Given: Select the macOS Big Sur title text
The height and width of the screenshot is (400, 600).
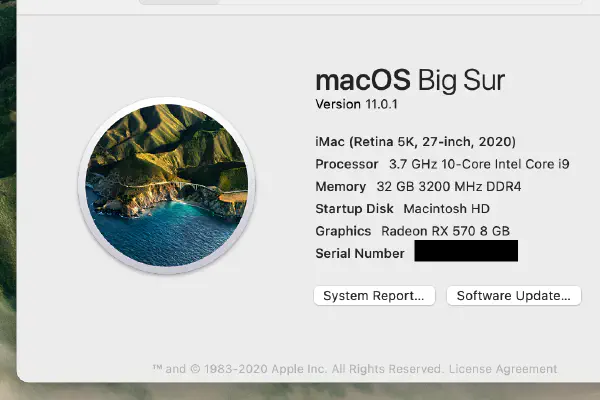Looking at the screenshot, I should click(410, 80).
